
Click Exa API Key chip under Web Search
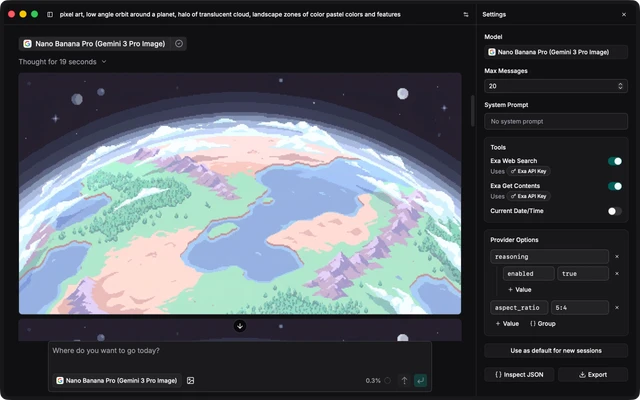pos(529,171)
